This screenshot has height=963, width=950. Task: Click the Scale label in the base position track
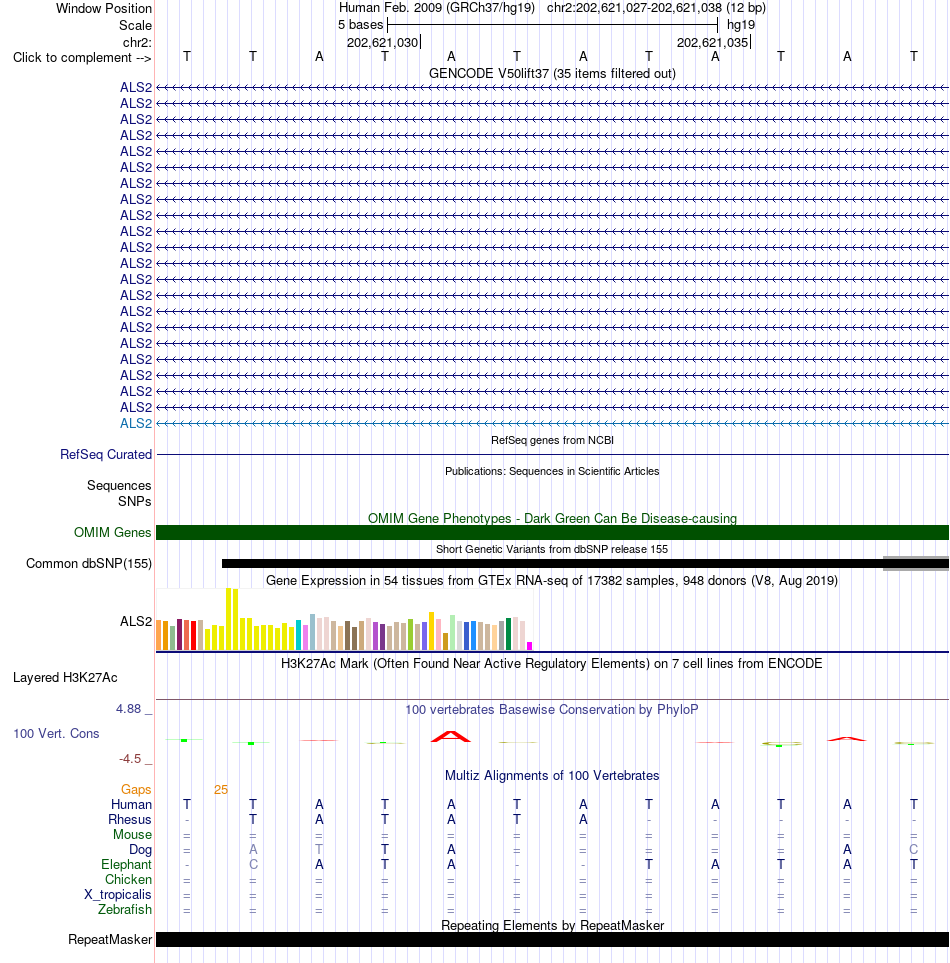click(x=135, y=26)
